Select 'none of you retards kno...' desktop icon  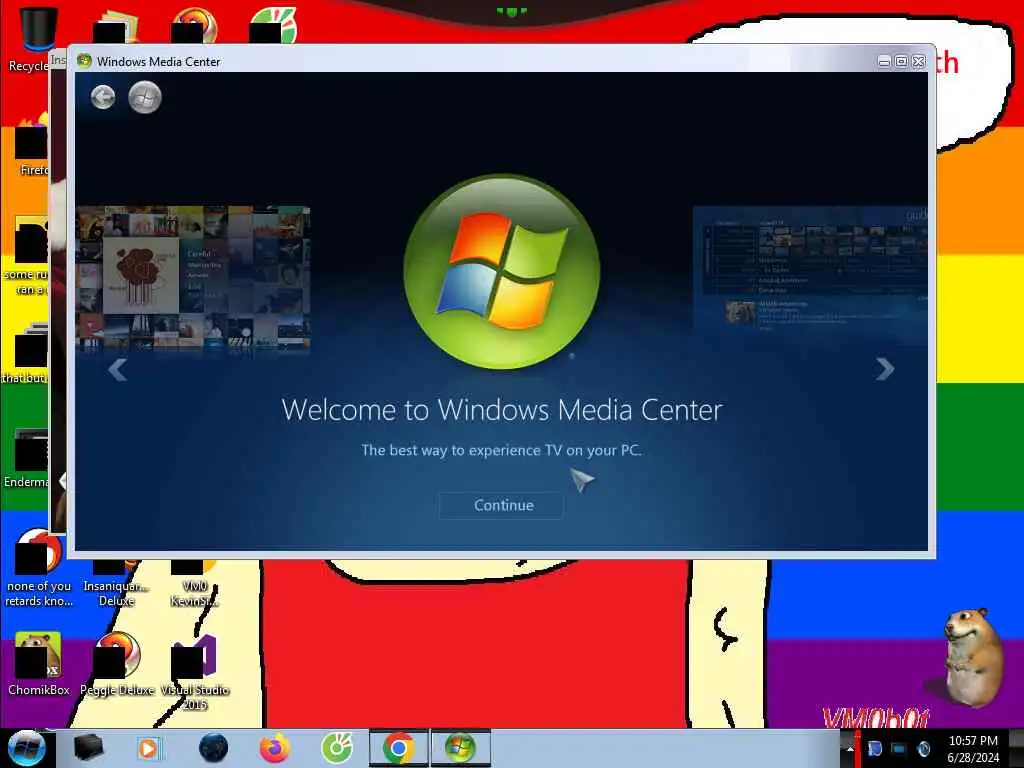tap(39, 568)
